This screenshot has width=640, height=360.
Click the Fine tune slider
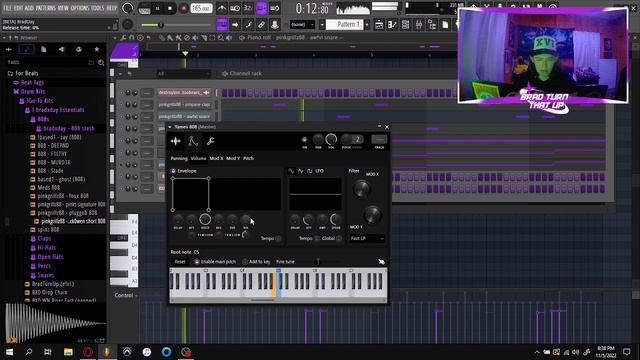click(318, 262)
